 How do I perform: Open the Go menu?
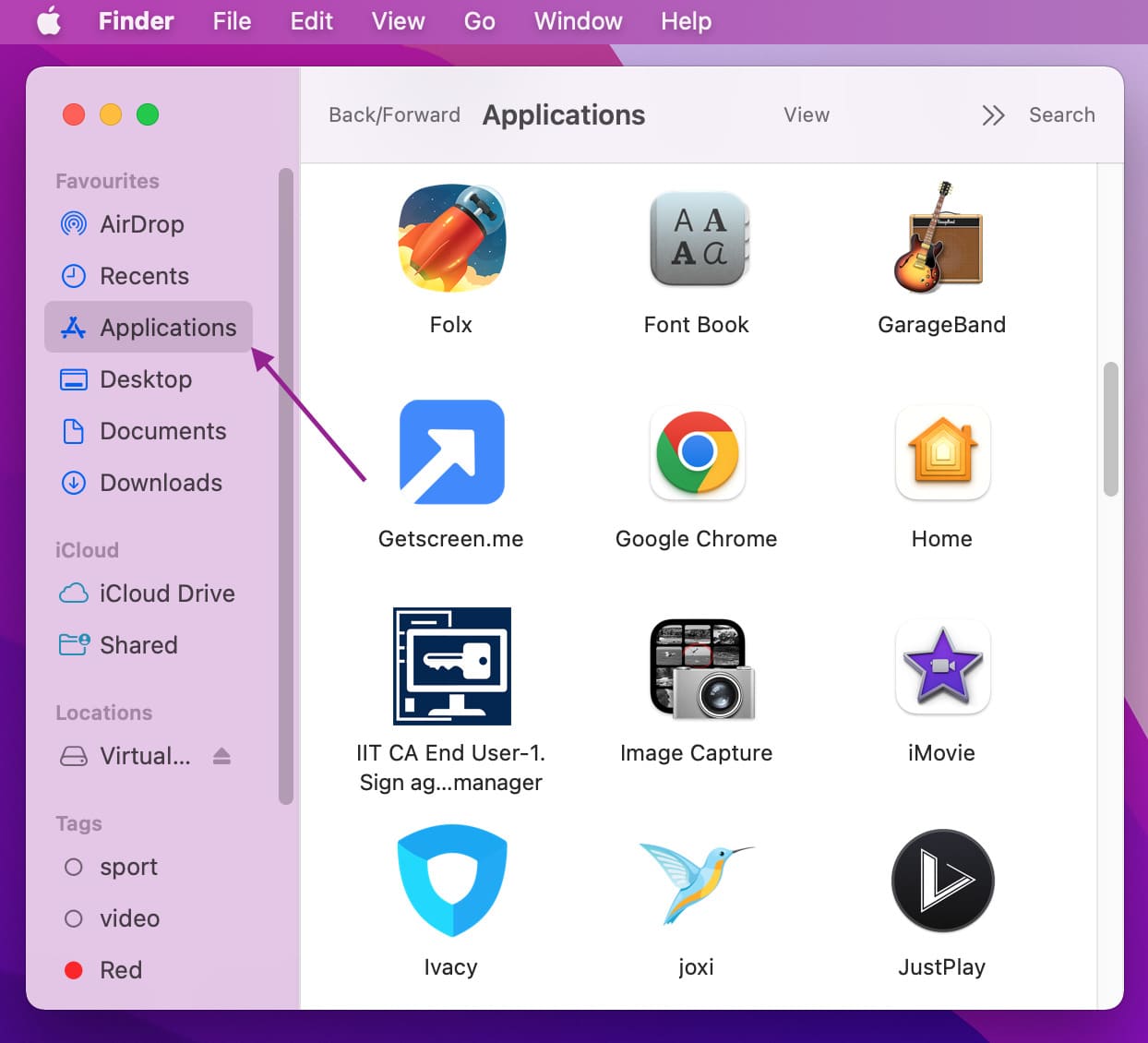click(x=480, y=20)
